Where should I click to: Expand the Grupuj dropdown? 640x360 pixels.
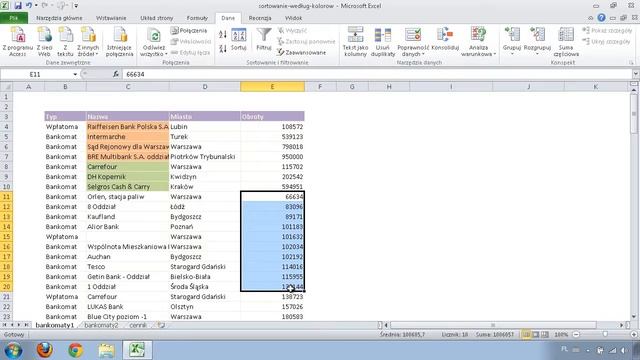[x=512, y=54]
